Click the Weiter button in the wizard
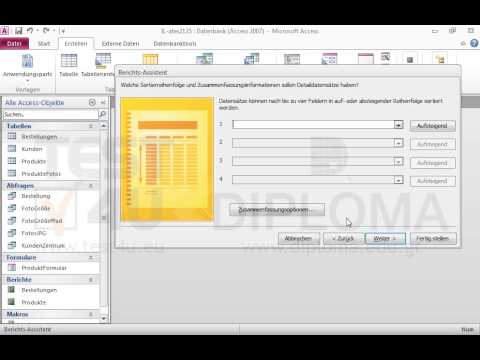The image size is (480, 360). (x=385, y=239)
